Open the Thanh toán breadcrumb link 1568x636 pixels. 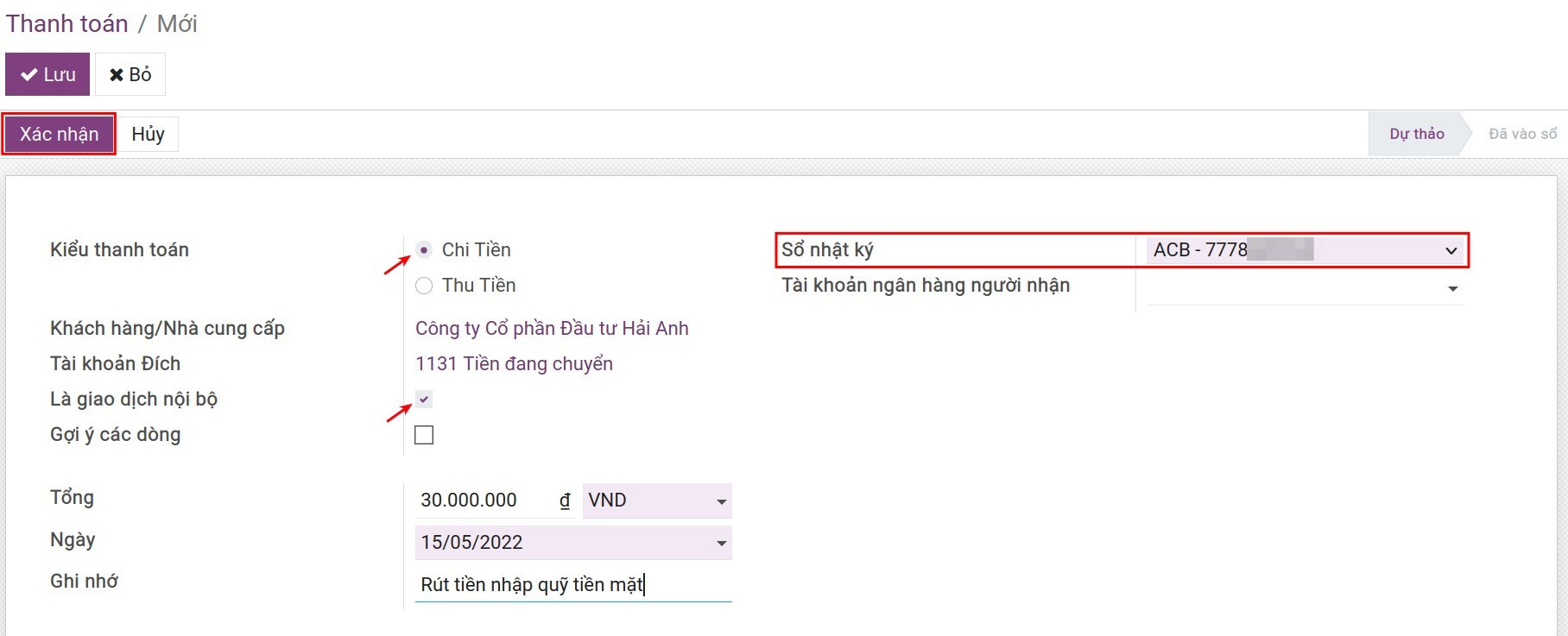pos(67,23)
